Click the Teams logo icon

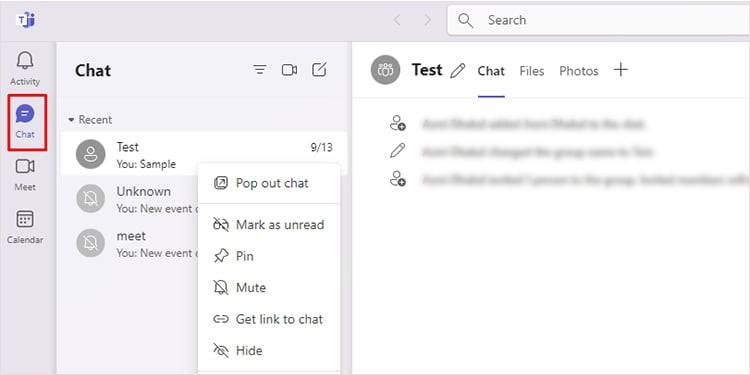coord(25,20)
